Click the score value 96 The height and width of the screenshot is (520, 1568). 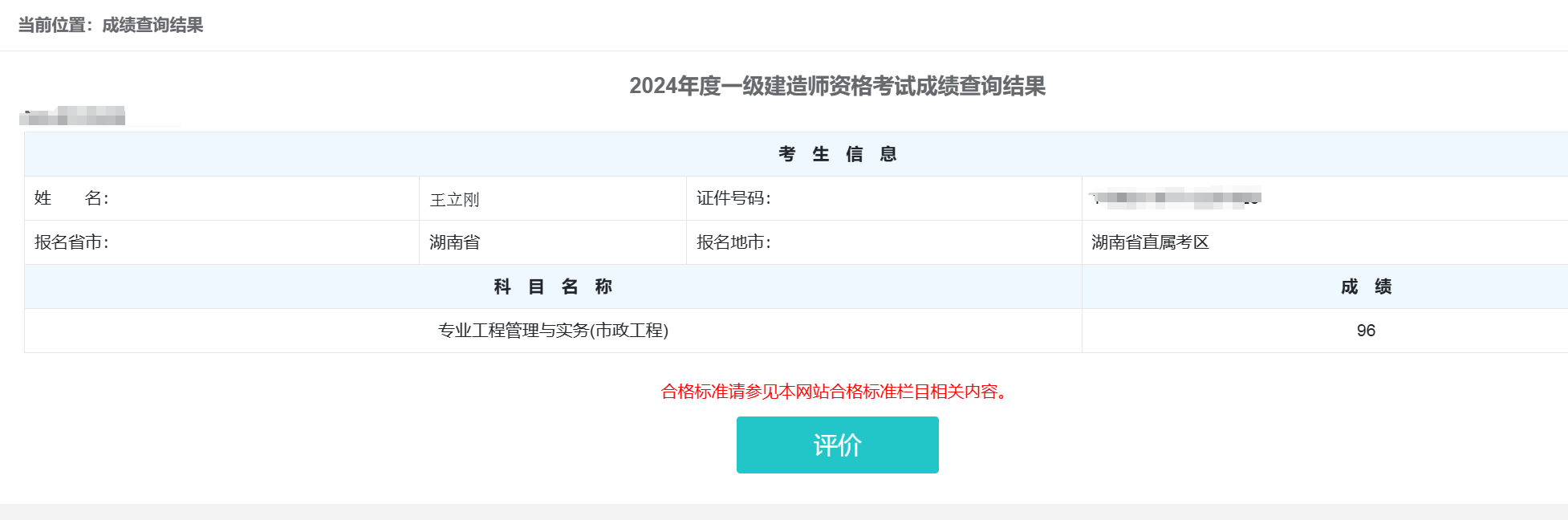point(1366,331)
